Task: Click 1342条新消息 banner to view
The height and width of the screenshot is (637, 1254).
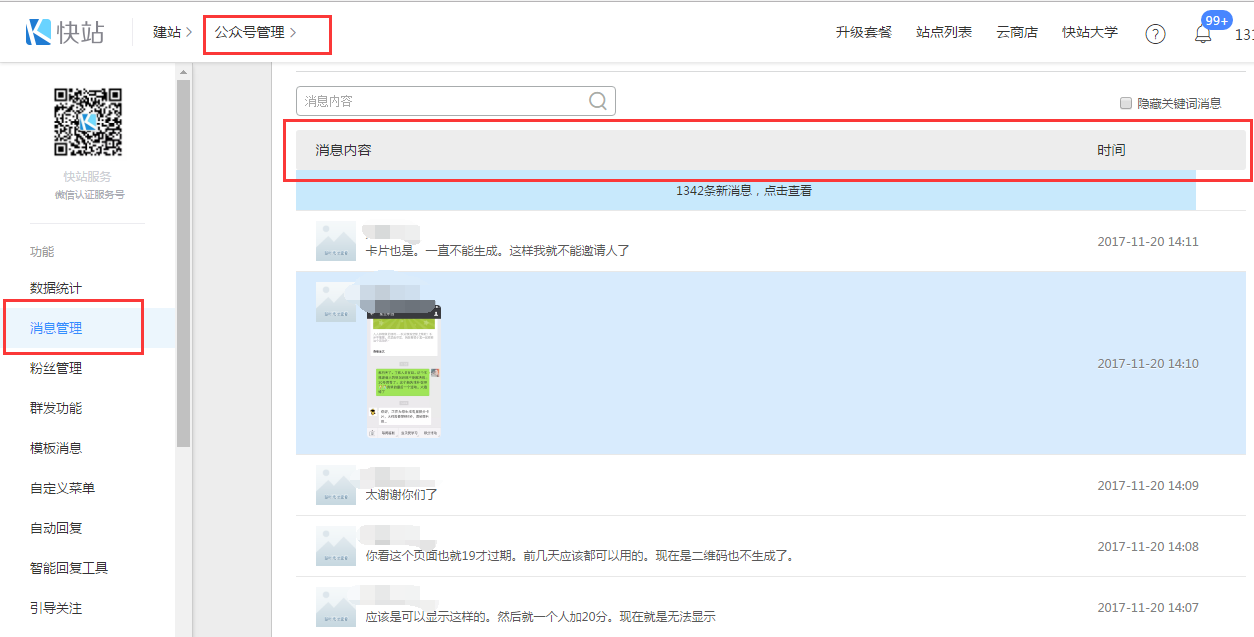Action: pyautogui.click(x=744, y=190)
